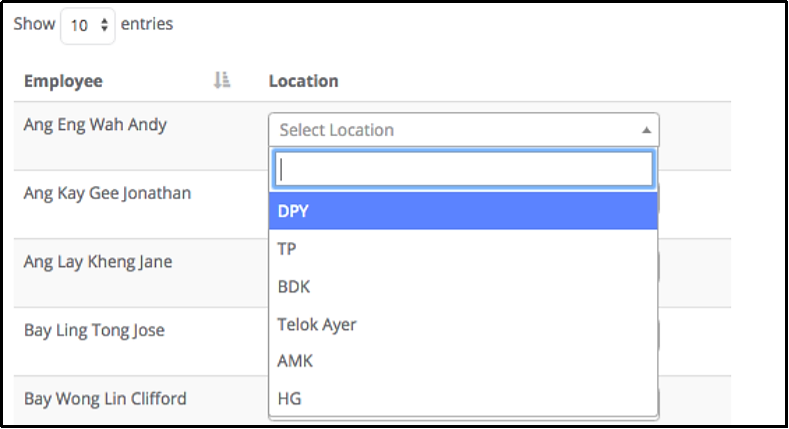The height and width of the screenshot is (429, 789).
Task: Click the Bay Ling Tong Jose entry
Action: [94, 330]
